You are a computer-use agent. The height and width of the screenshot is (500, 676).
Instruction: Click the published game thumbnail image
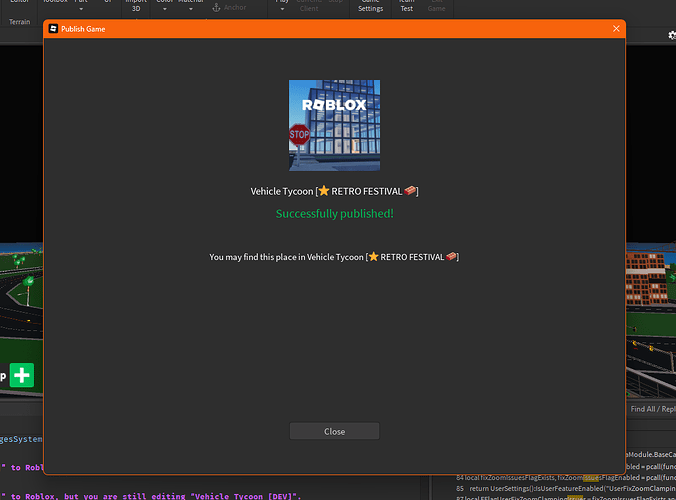(x=334, y=125)
